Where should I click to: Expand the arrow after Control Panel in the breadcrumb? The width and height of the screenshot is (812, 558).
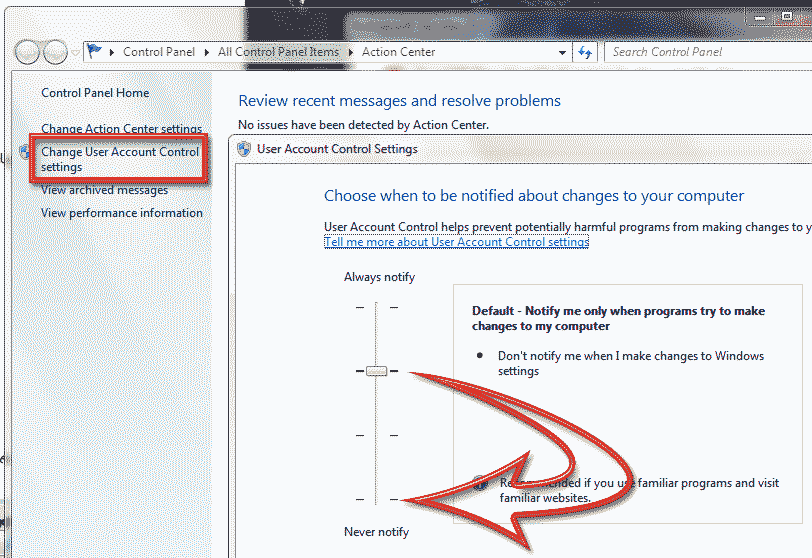tap(208, 52)
